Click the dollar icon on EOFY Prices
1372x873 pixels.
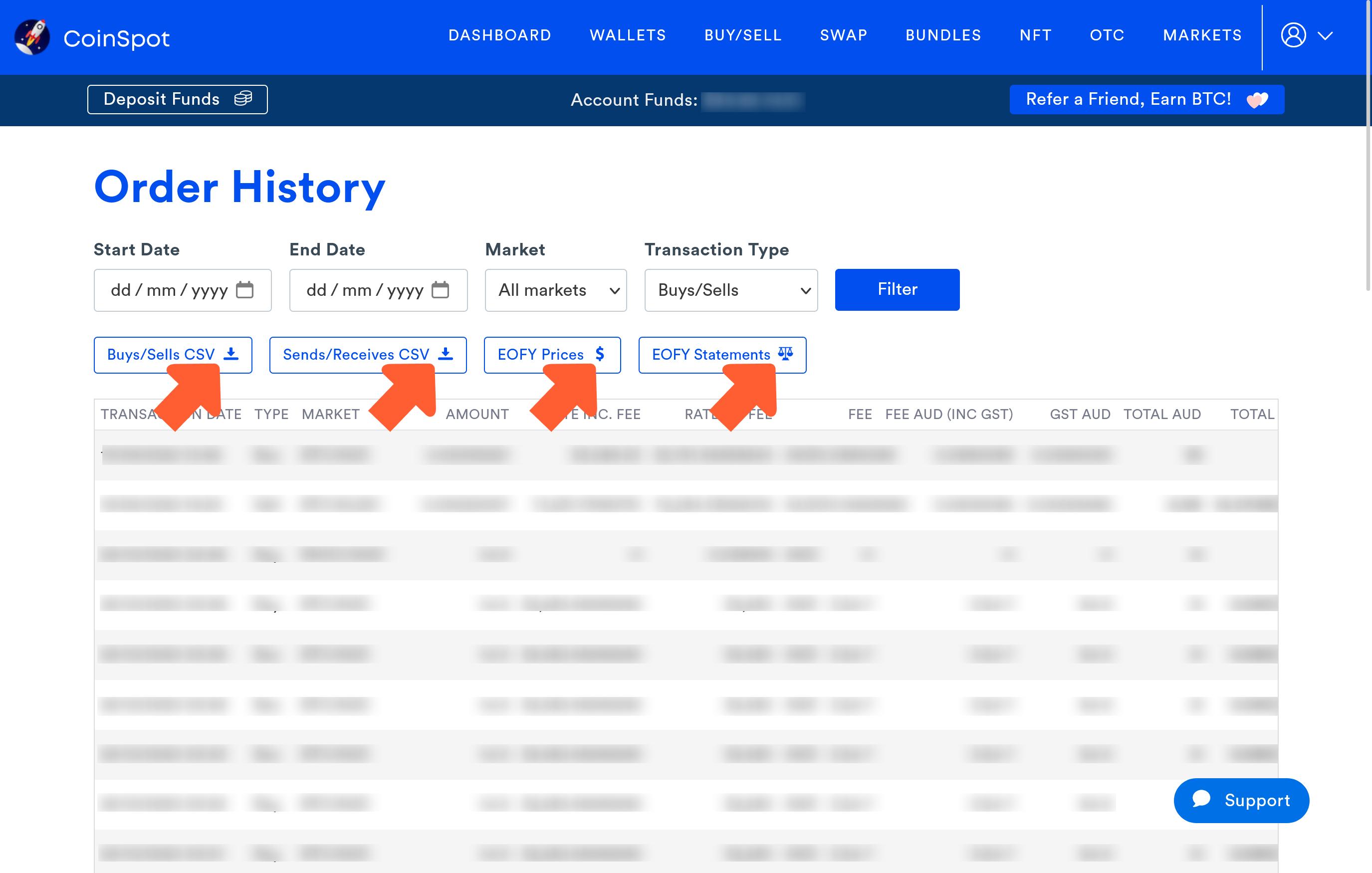pos(601,354)
